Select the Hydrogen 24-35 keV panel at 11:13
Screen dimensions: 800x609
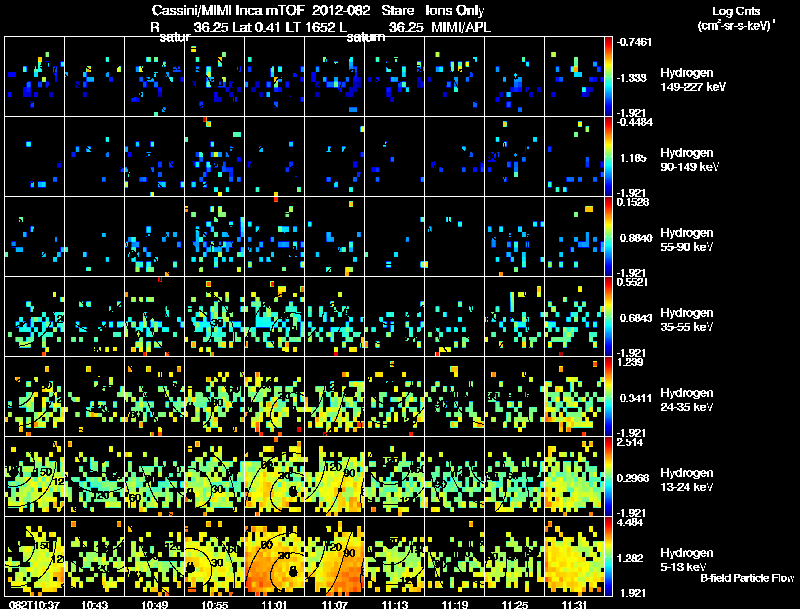click(x=394, y=396)
